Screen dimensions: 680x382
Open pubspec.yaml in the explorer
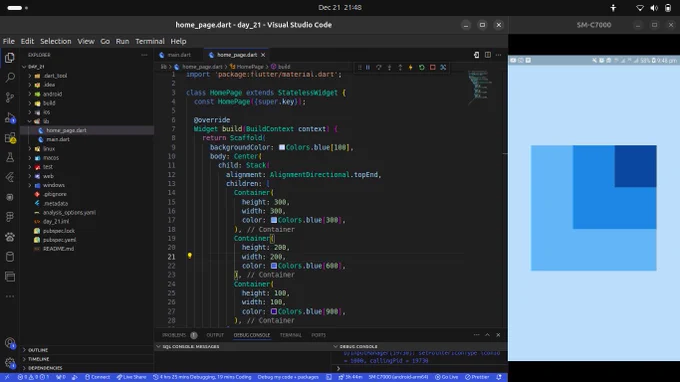[59, 240]
